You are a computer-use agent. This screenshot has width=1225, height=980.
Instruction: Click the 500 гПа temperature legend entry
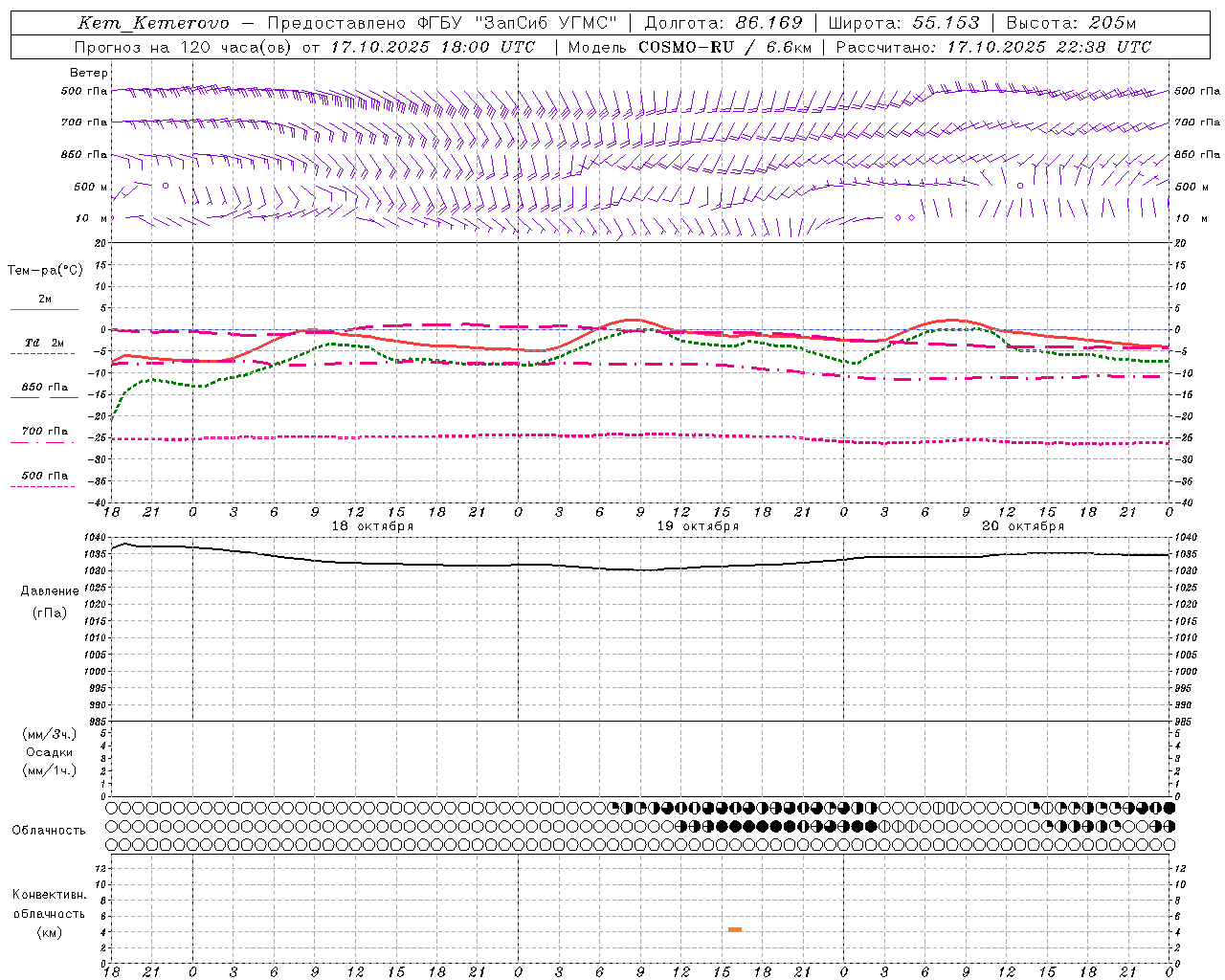pyautogui.click(x=45, y=476)
